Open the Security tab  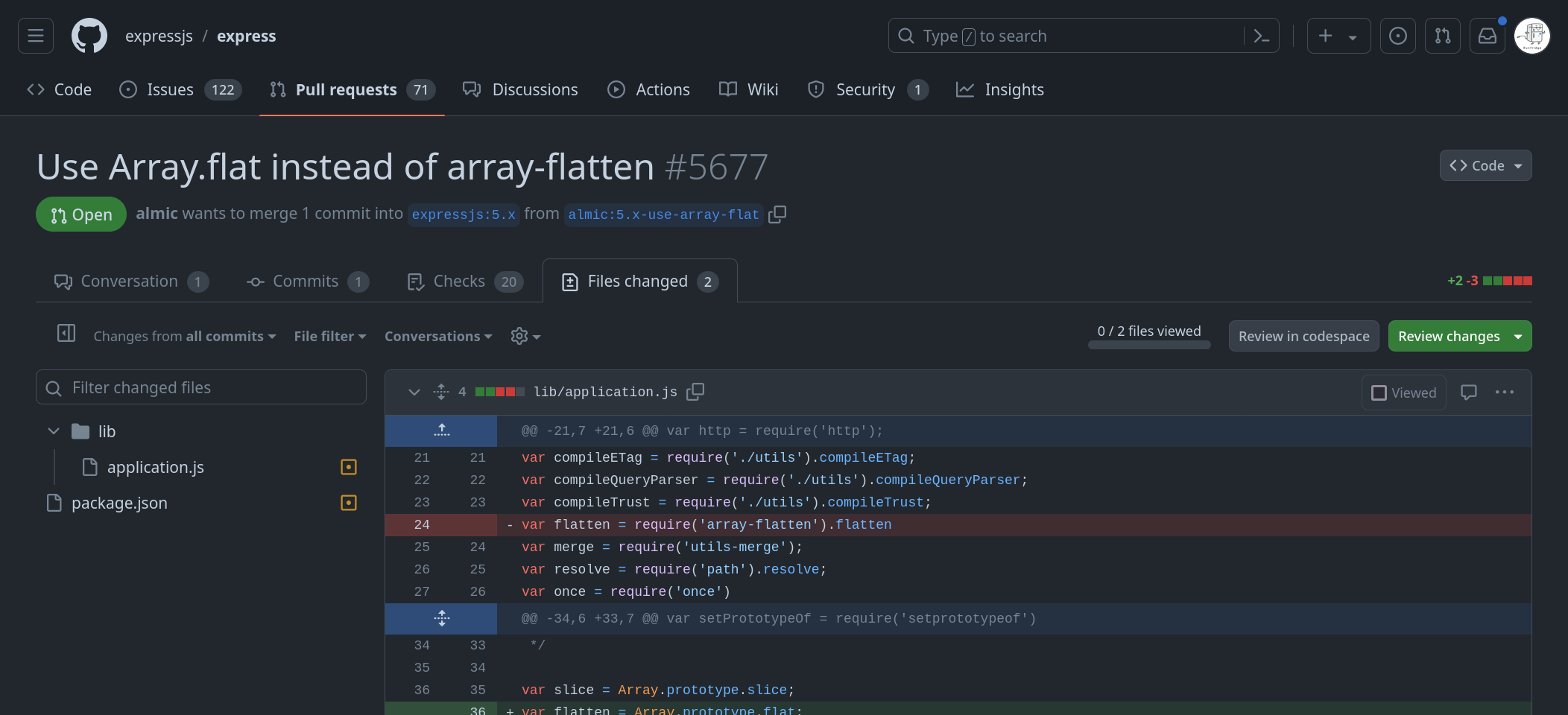(x=868, y=89)
